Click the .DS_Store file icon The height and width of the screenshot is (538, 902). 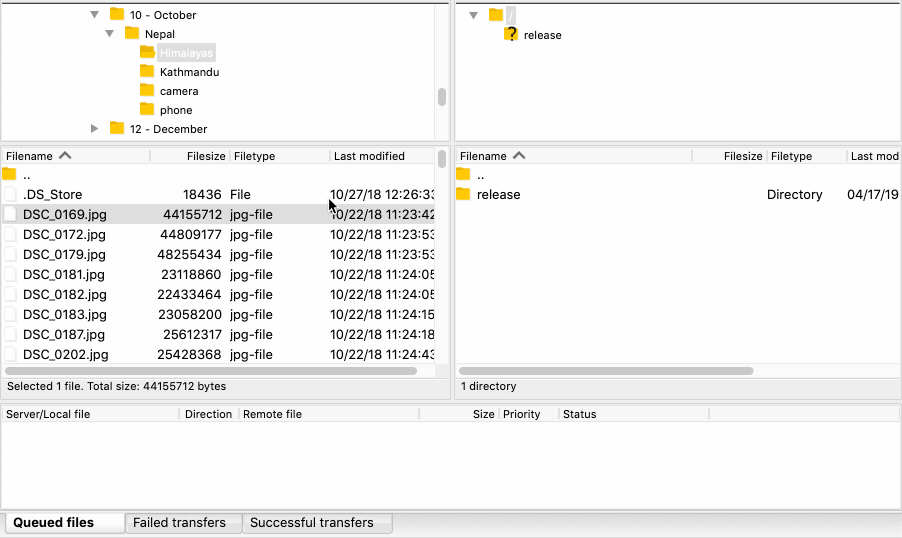[10, 194]
